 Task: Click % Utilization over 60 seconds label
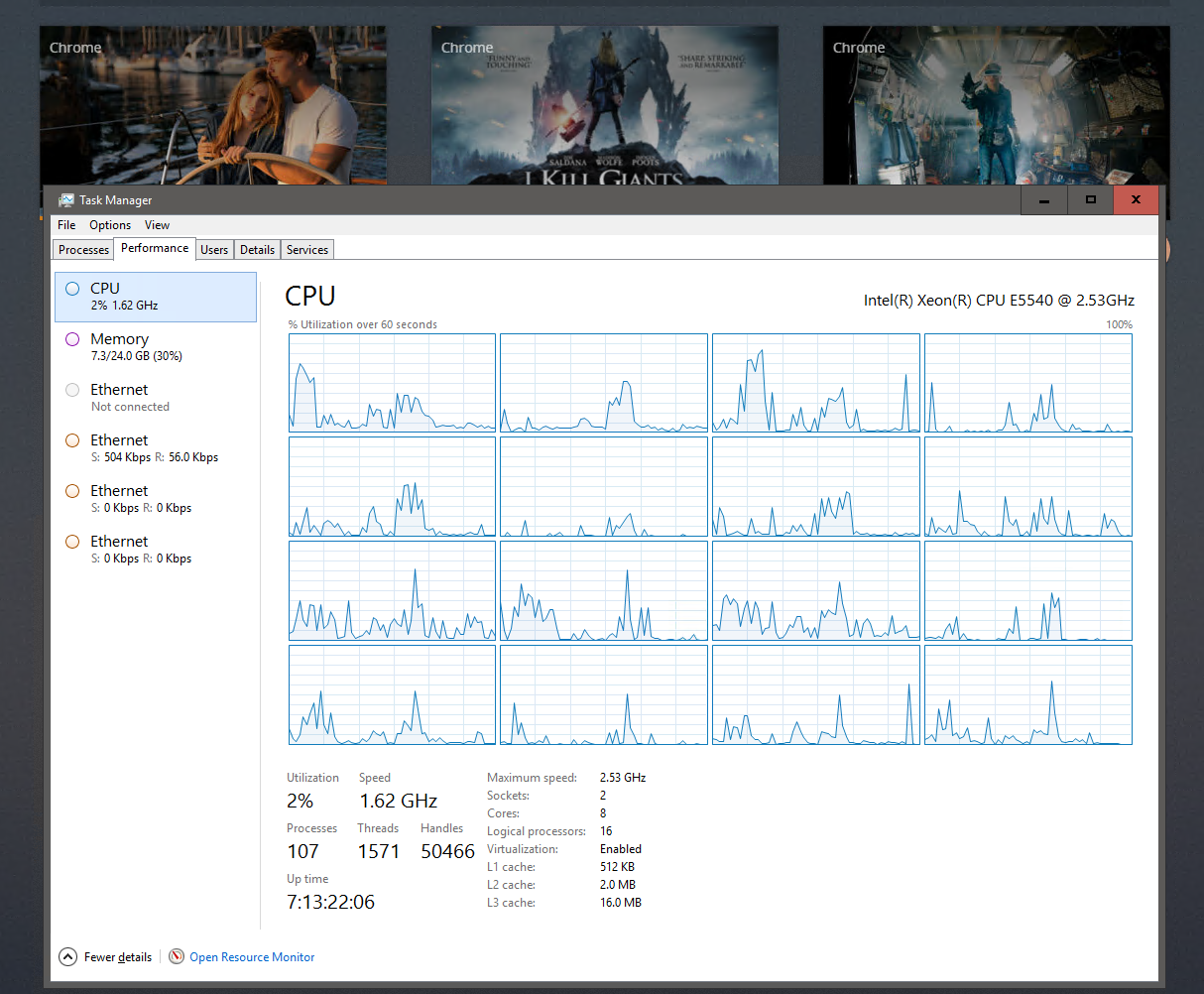tap(363, 324)
